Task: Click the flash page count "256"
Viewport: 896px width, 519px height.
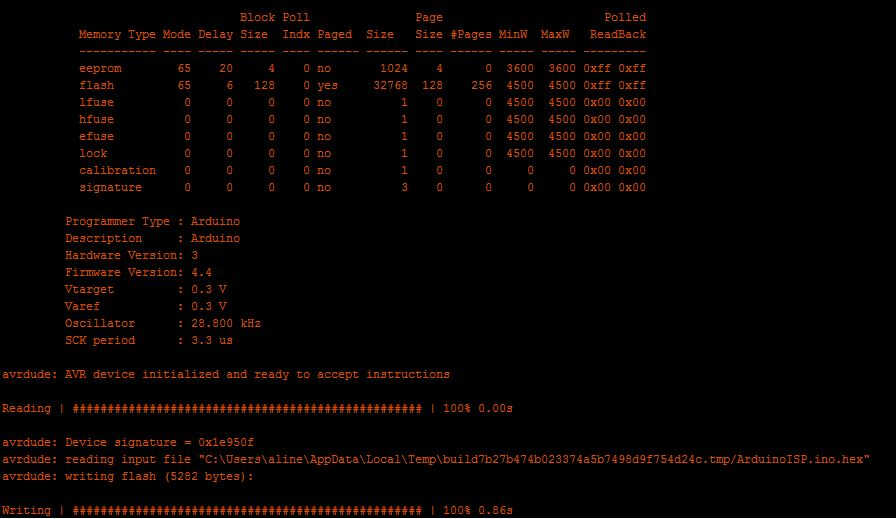Action: click(x=482, y=86)
